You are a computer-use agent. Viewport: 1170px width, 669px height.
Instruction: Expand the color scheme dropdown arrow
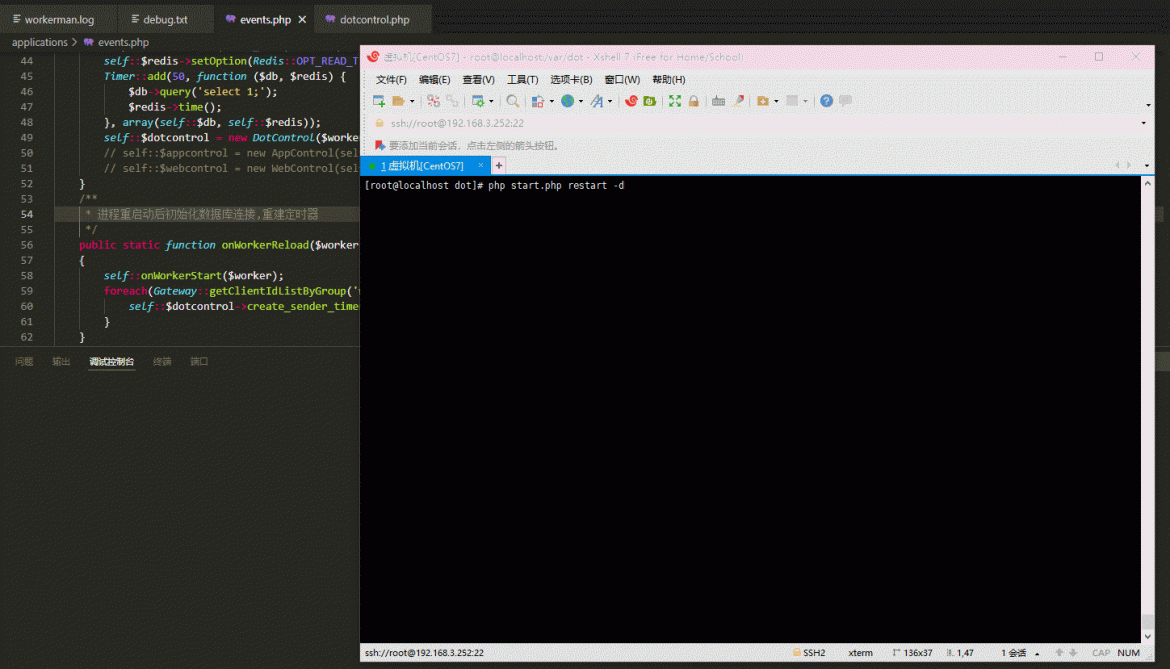pyautogui.click(x=551, y=101)
